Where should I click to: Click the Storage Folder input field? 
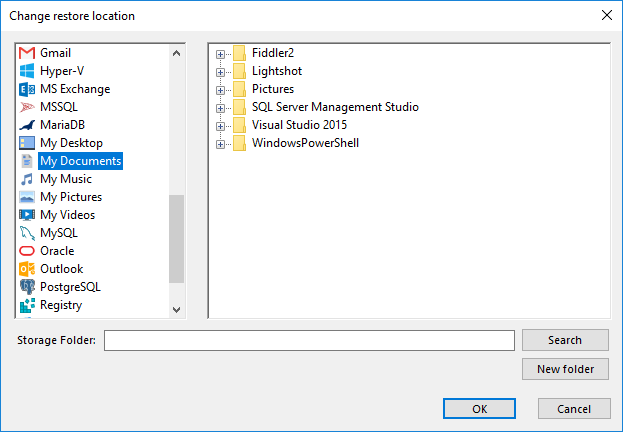309,341
